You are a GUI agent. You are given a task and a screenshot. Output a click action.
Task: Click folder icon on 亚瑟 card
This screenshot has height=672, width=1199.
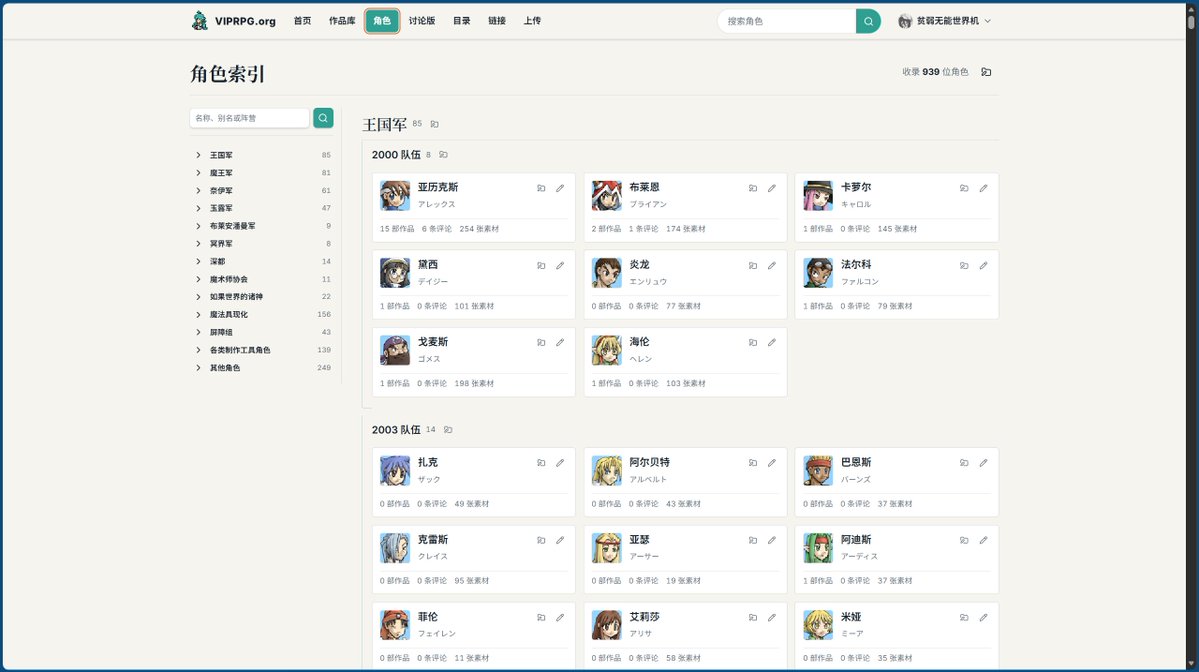[x=752, y=540]
